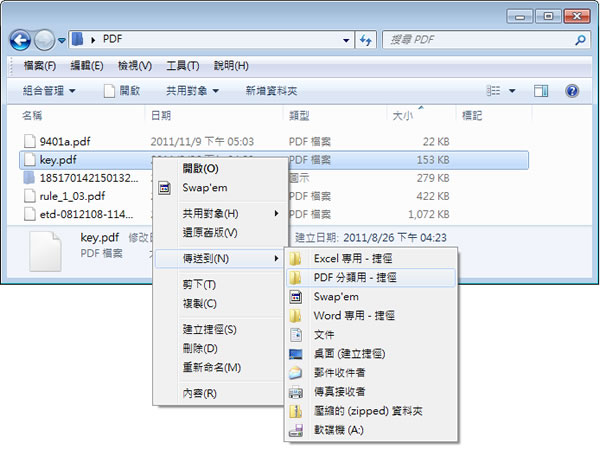Choose 刪除(D) from context menu
This screenshot has width=600, height=450.
click(x=198, y=348)
